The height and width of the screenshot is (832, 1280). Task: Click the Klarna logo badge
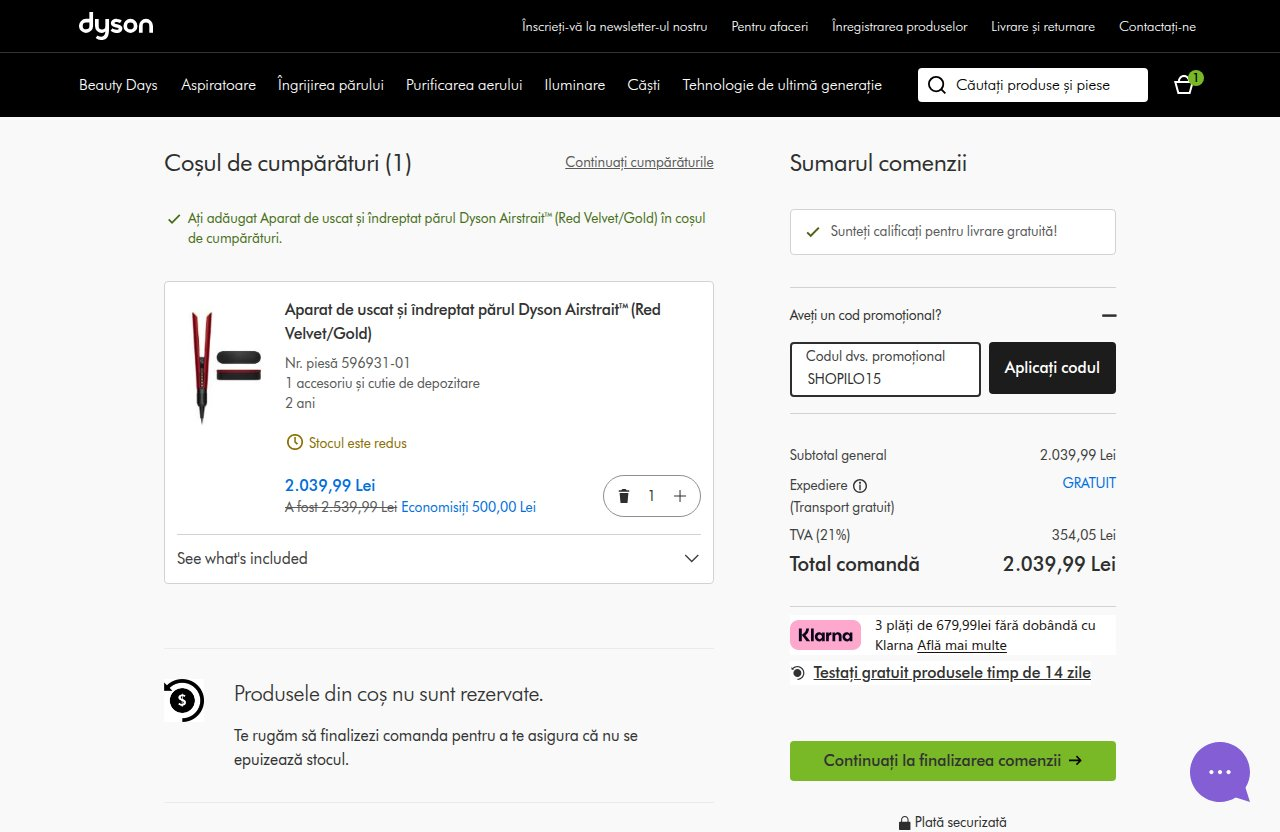pos(826,635)
